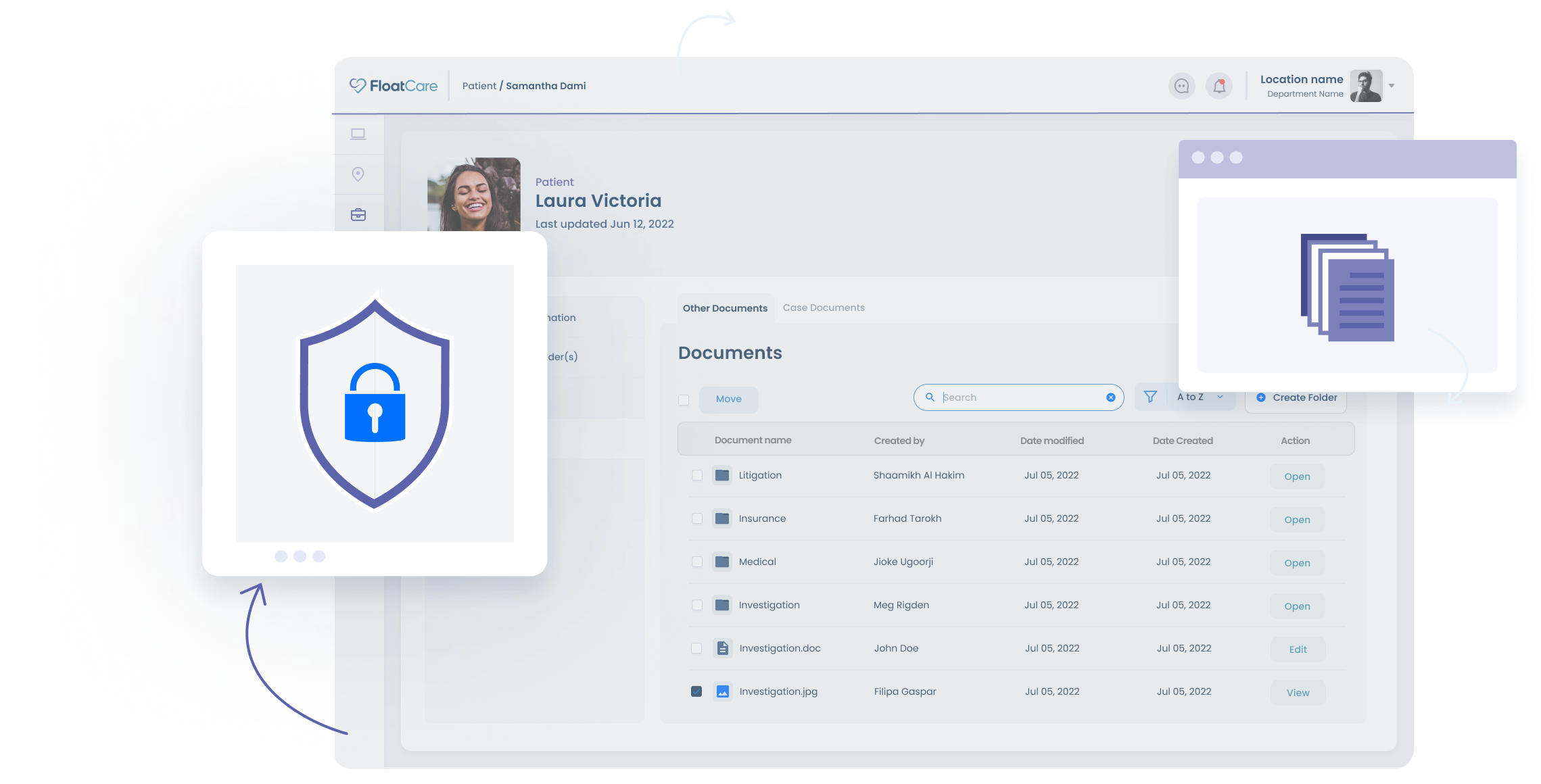Open the chat messages icon
The height and width of the screenshot is (784, 1541).
[1181, 86]
